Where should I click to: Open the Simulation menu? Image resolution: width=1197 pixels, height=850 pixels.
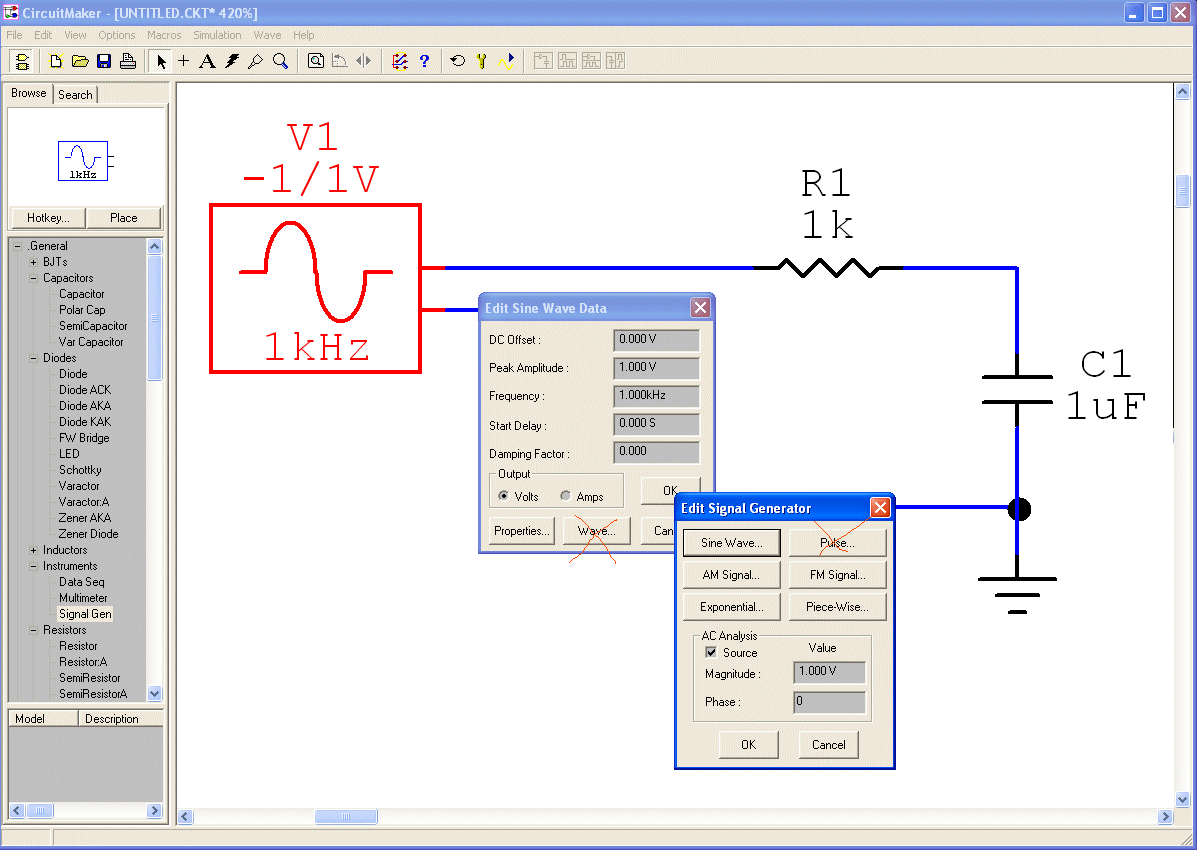pos(217,35)
